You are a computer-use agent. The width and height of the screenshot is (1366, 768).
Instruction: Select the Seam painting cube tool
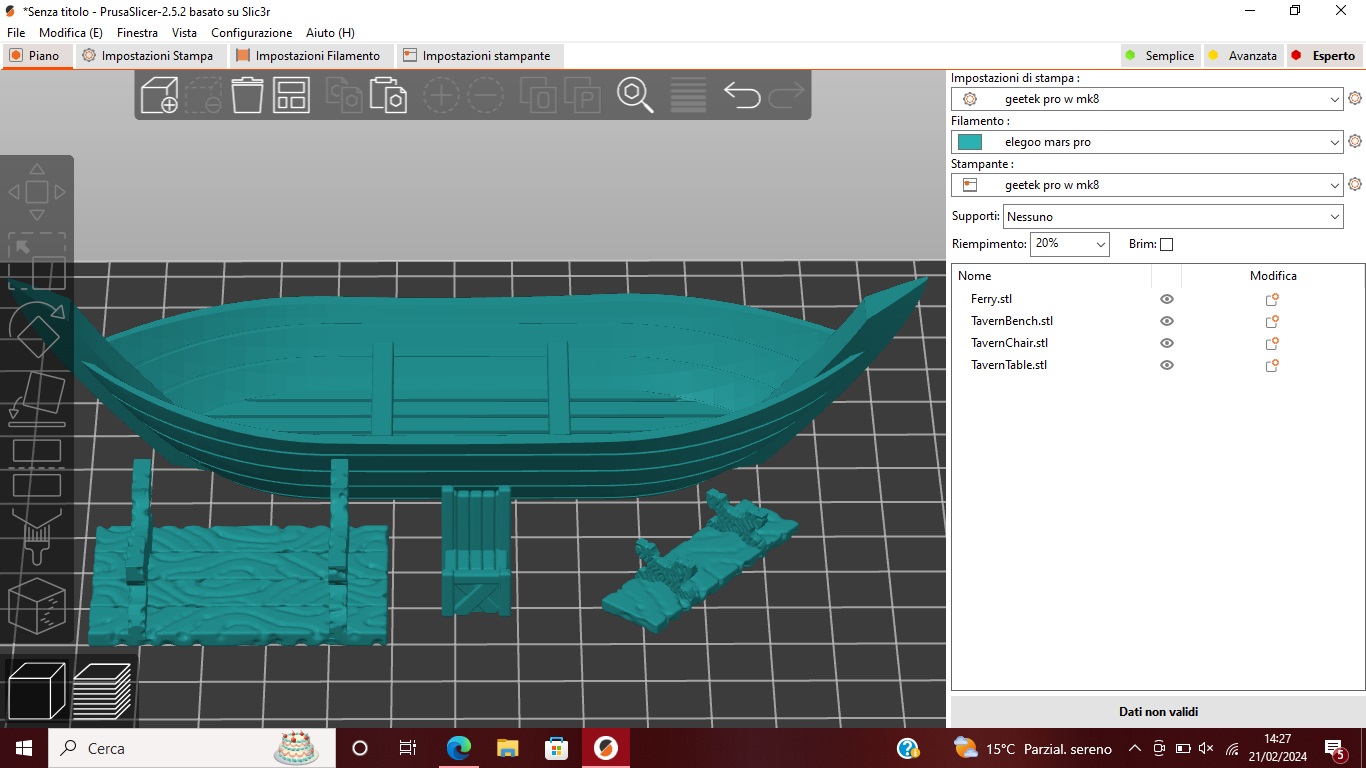[x=37, y=606]
